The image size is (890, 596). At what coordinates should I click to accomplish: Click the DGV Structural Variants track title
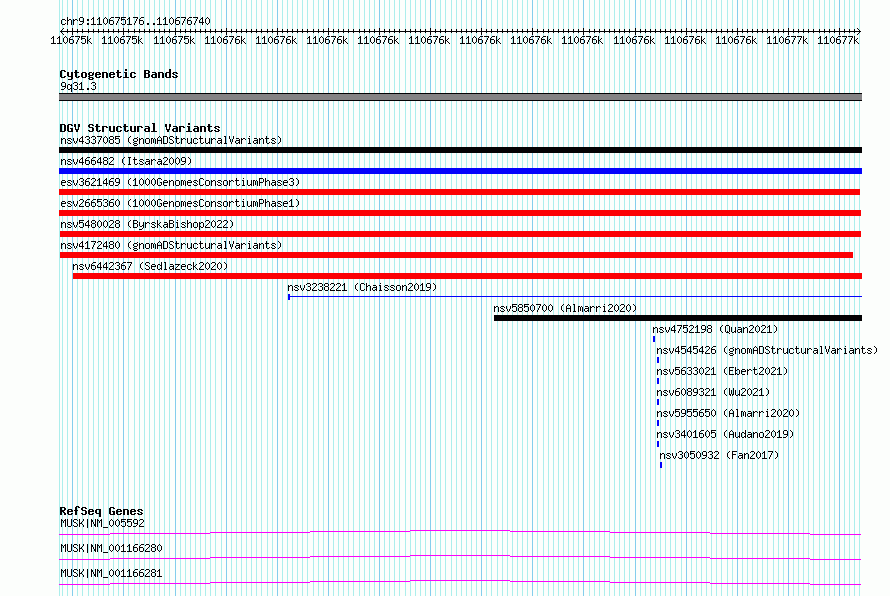click(140, 128)
